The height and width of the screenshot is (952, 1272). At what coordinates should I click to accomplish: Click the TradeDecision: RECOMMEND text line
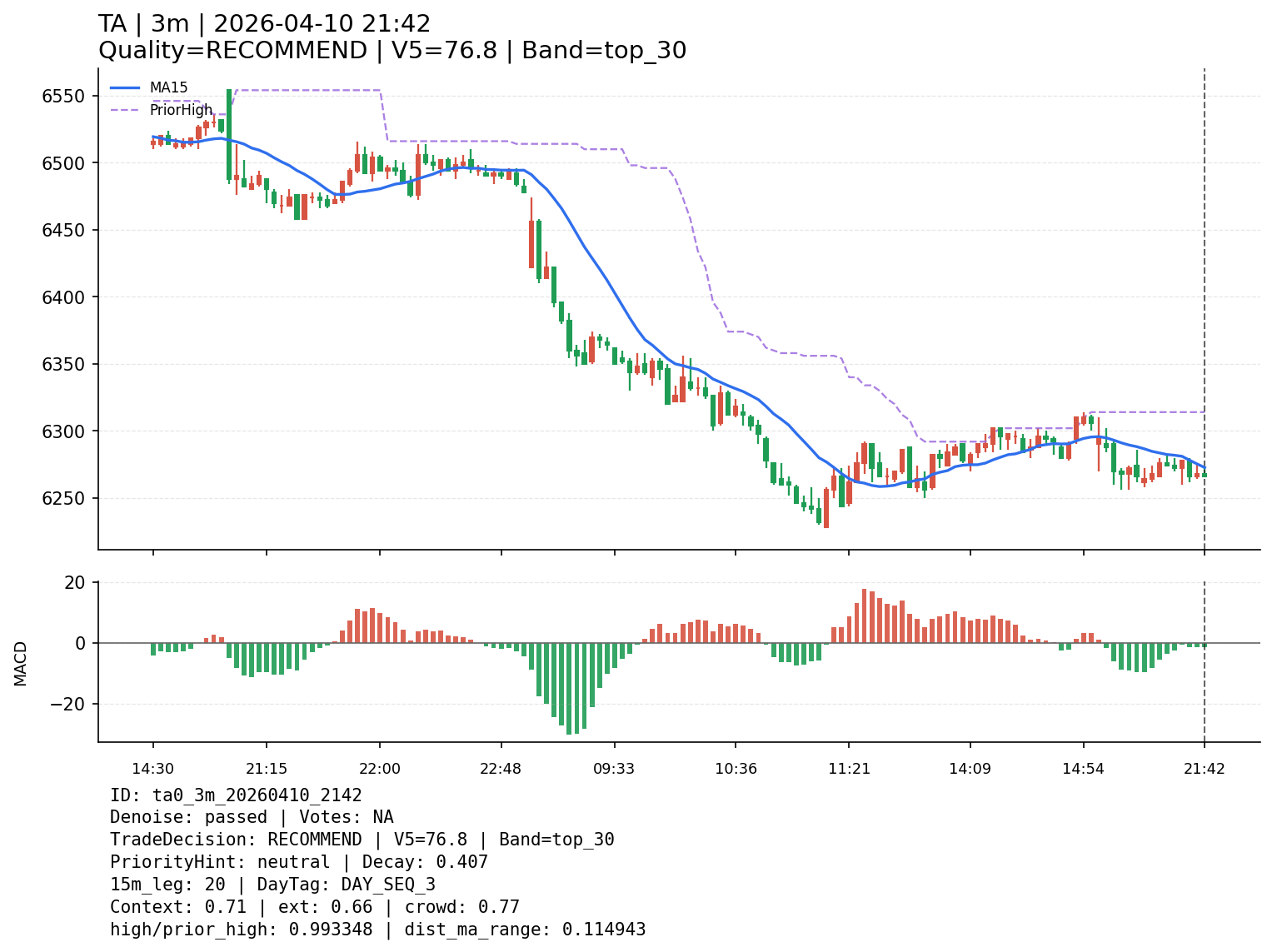coord(362,840)
